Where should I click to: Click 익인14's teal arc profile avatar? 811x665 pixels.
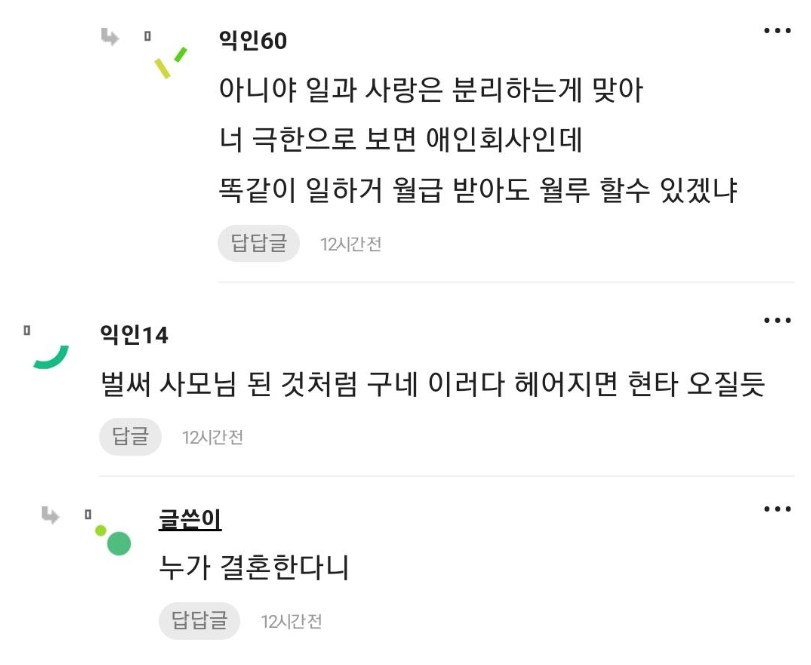[51, 357]
